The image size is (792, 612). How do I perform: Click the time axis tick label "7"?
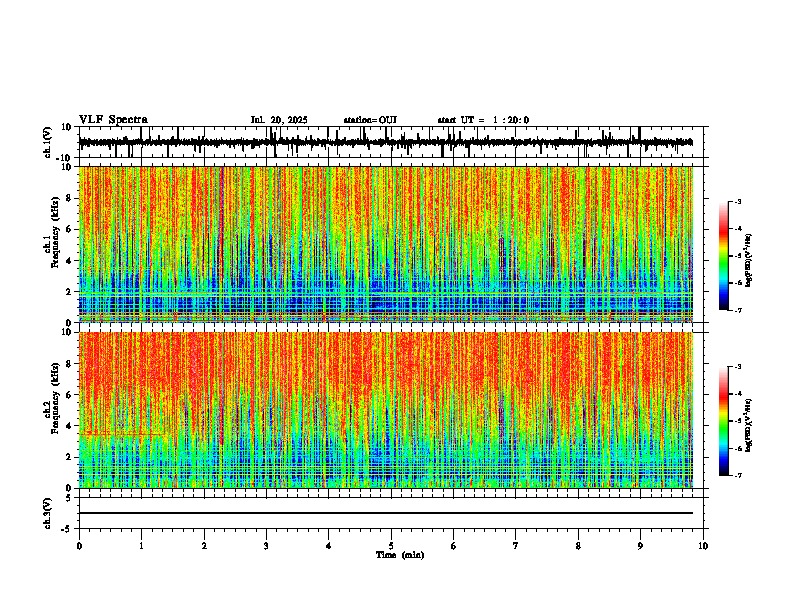(516, 546)
